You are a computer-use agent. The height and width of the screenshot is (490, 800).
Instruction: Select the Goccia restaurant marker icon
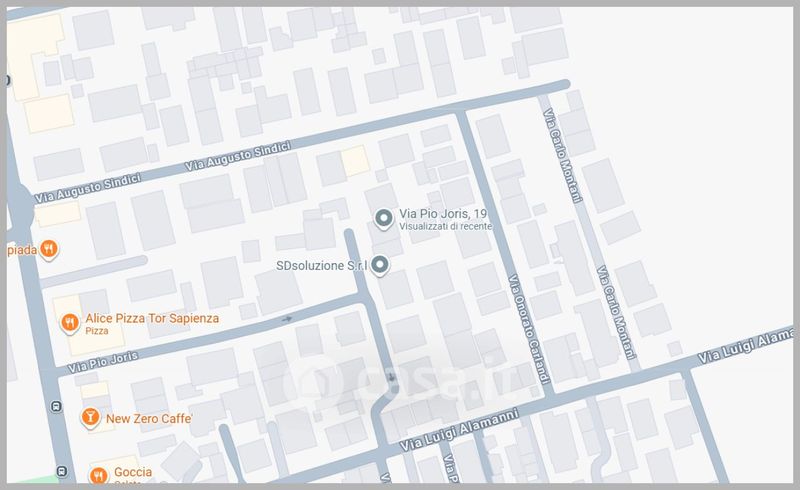97,474
